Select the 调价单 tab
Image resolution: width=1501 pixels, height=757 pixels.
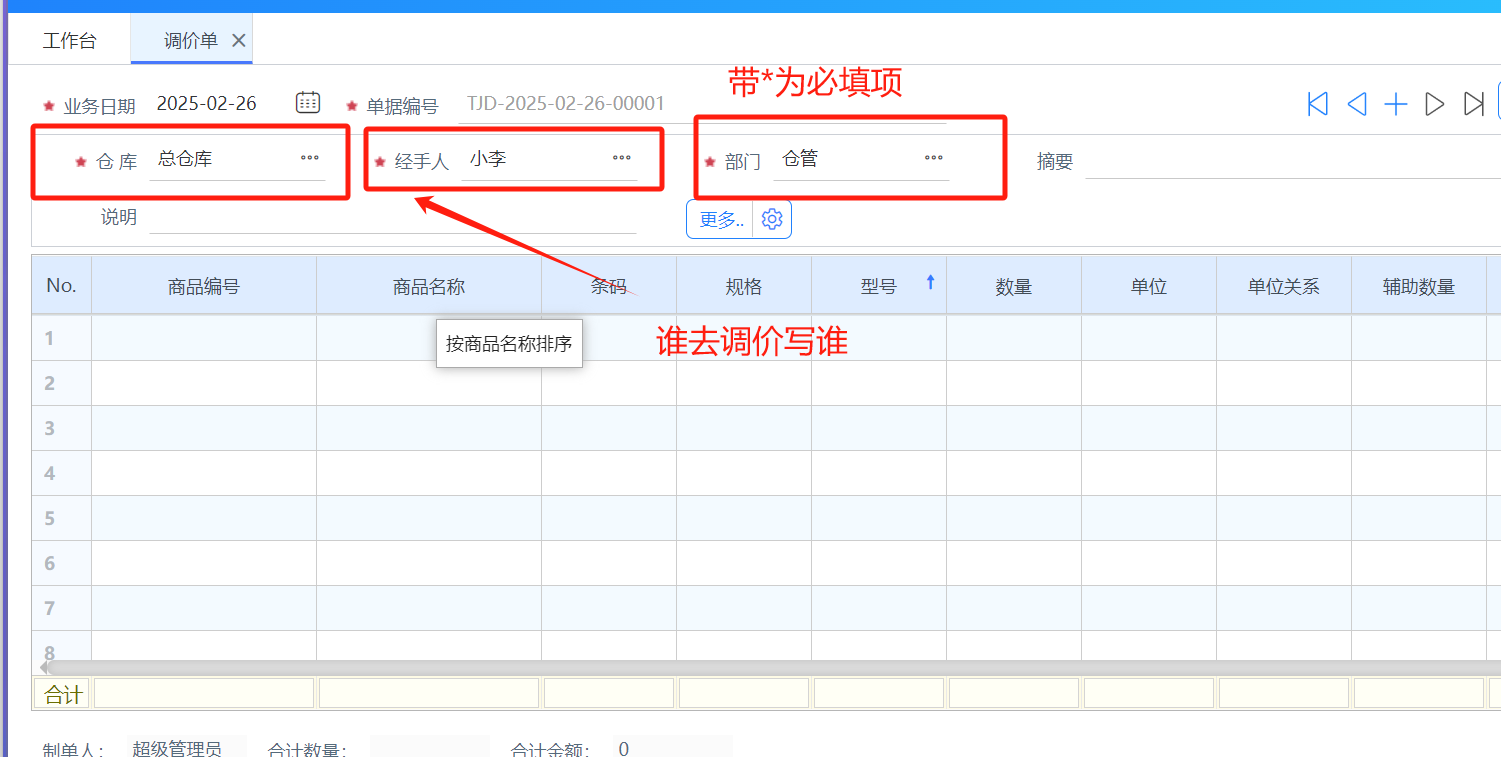click(x=190, y=41)
